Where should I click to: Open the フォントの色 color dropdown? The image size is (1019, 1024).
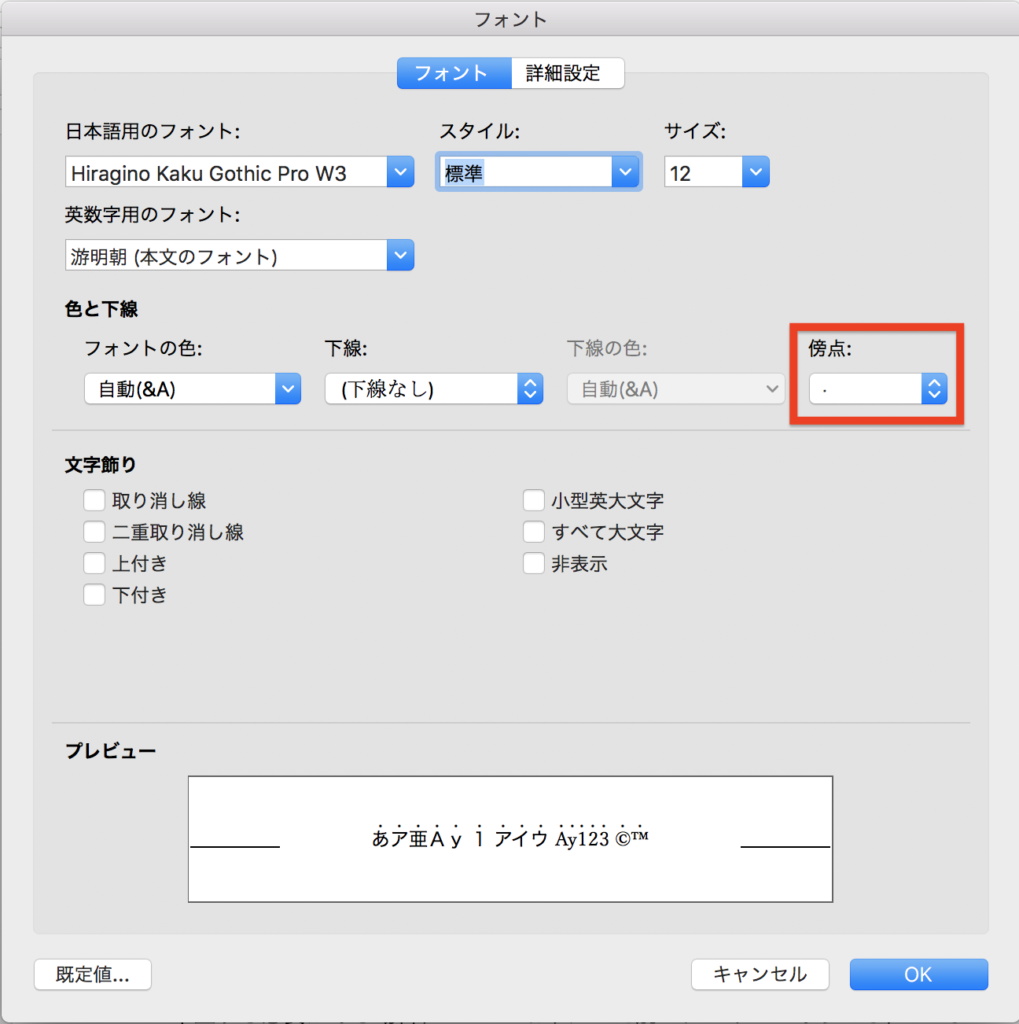tap(287, 388)
